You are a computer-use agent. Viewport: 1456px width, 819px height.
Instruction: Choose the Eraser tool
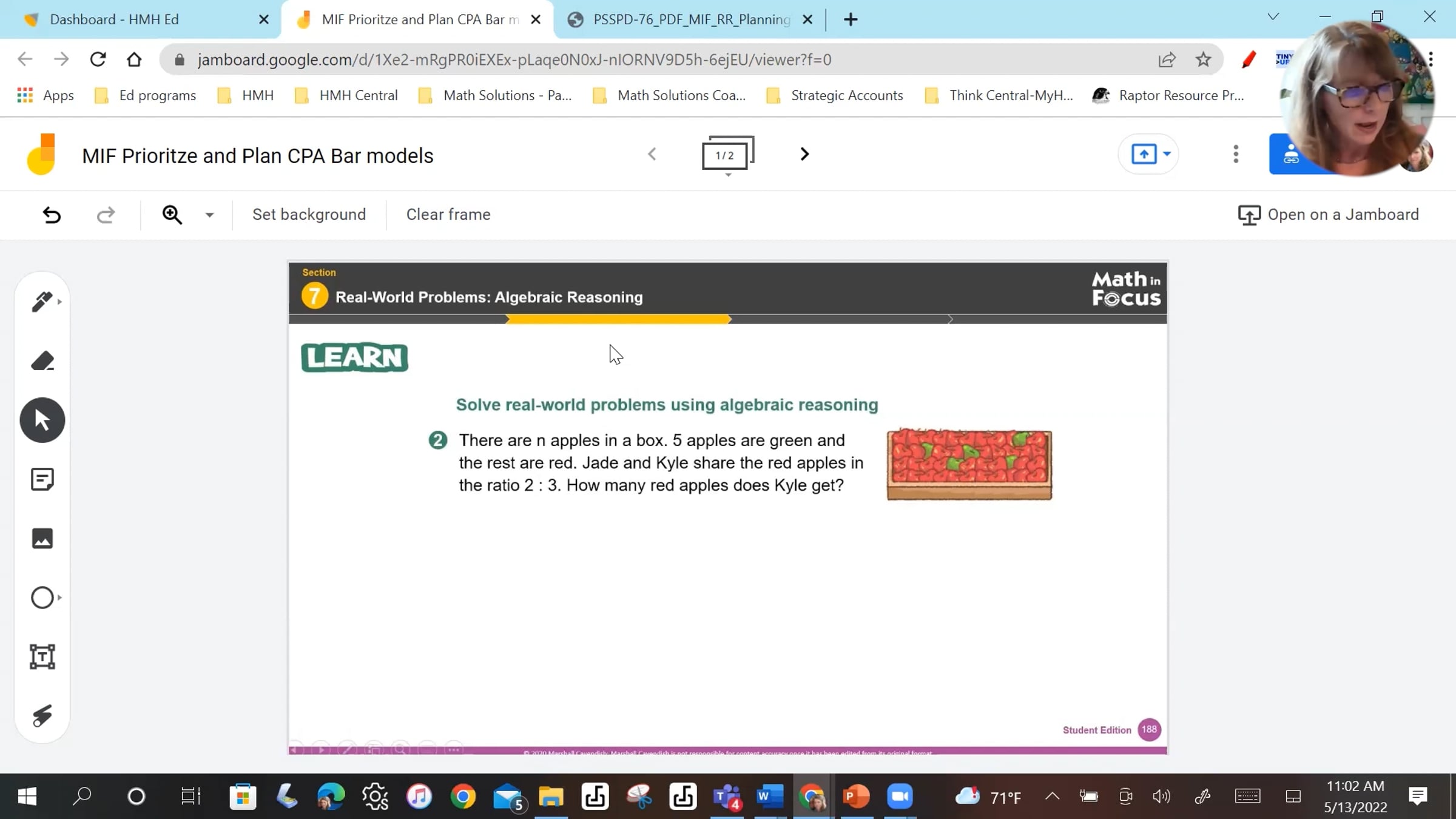coord(42,361)
